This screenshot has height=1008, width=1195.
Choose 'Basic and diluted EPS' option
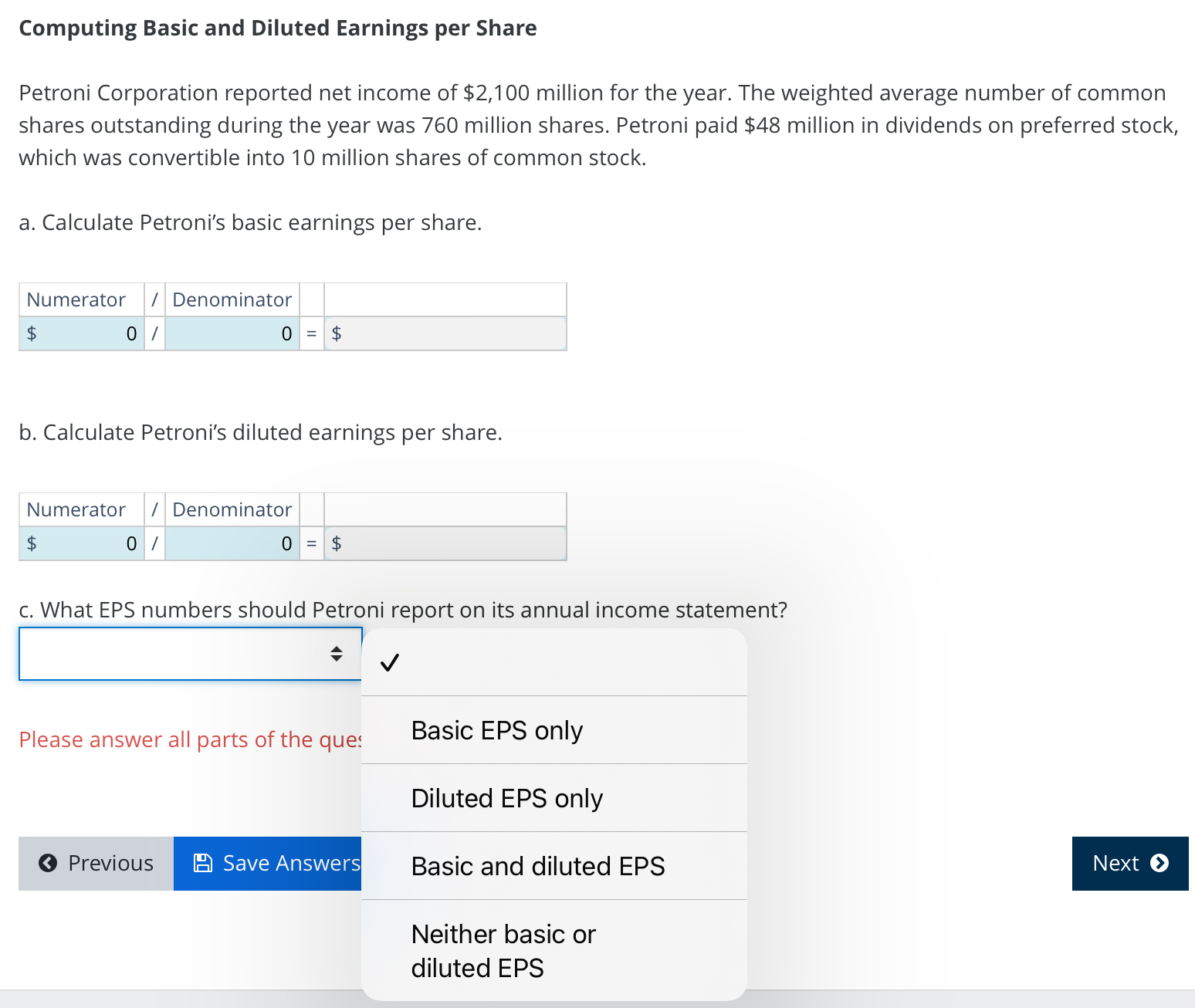(537, 865)
